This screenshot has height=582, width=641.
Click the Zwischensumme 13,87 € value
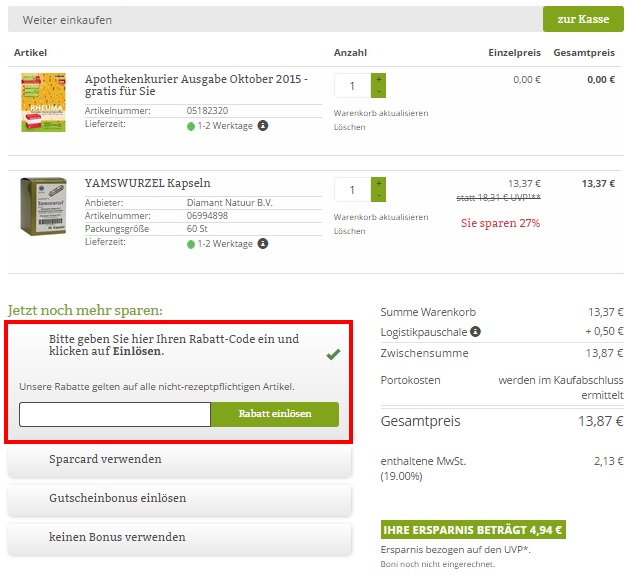pyautogui.click(x=604, y=353)
